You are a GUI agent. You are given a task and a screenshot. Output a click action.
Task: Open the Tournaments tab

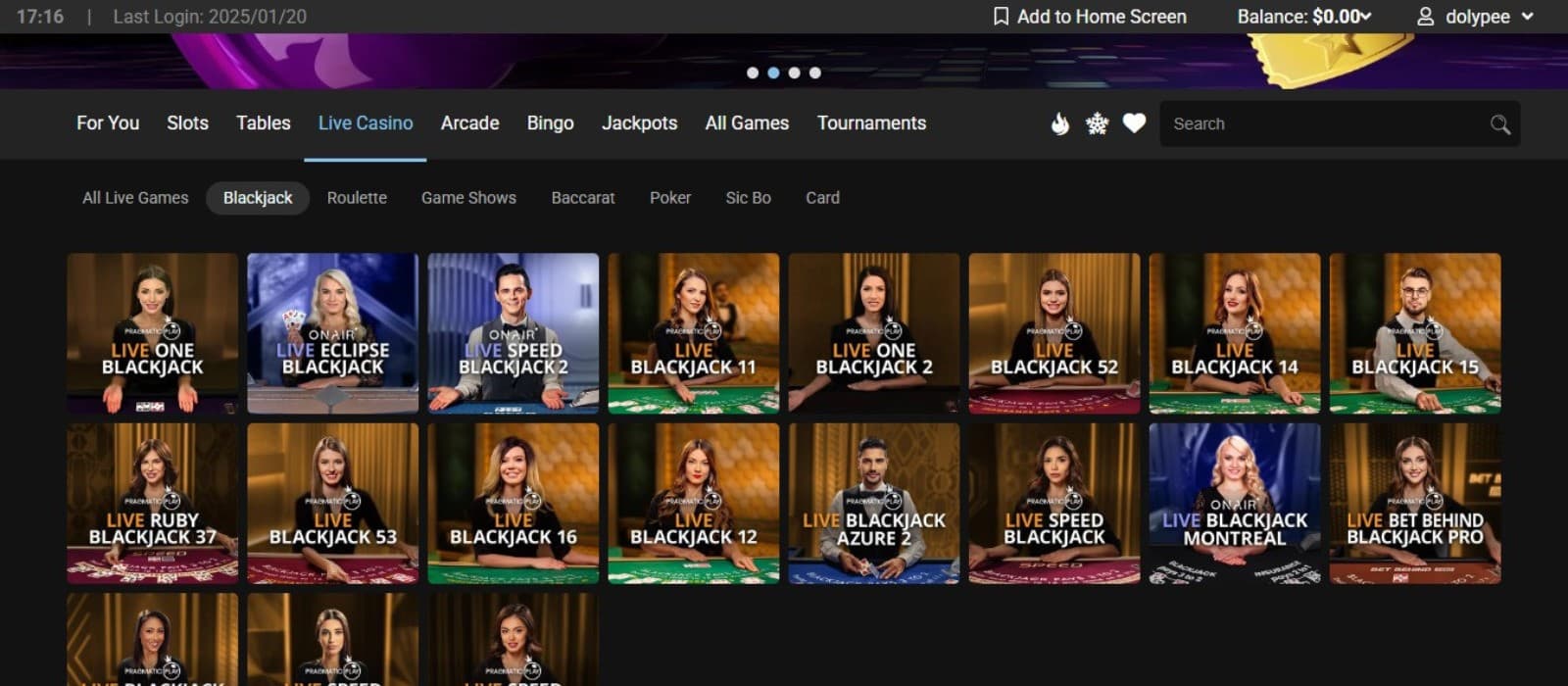pyautogui.click(x=871, y=123)
